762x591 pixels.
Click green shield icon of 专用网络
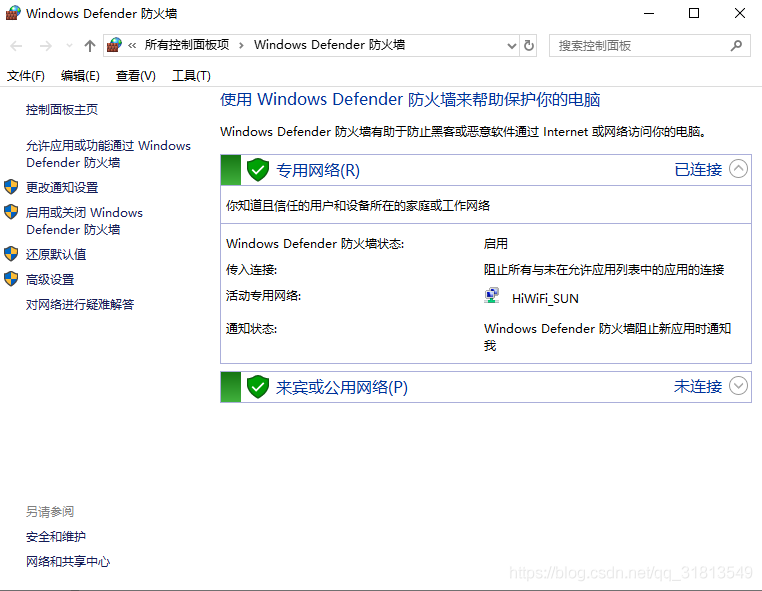point(258,170)
